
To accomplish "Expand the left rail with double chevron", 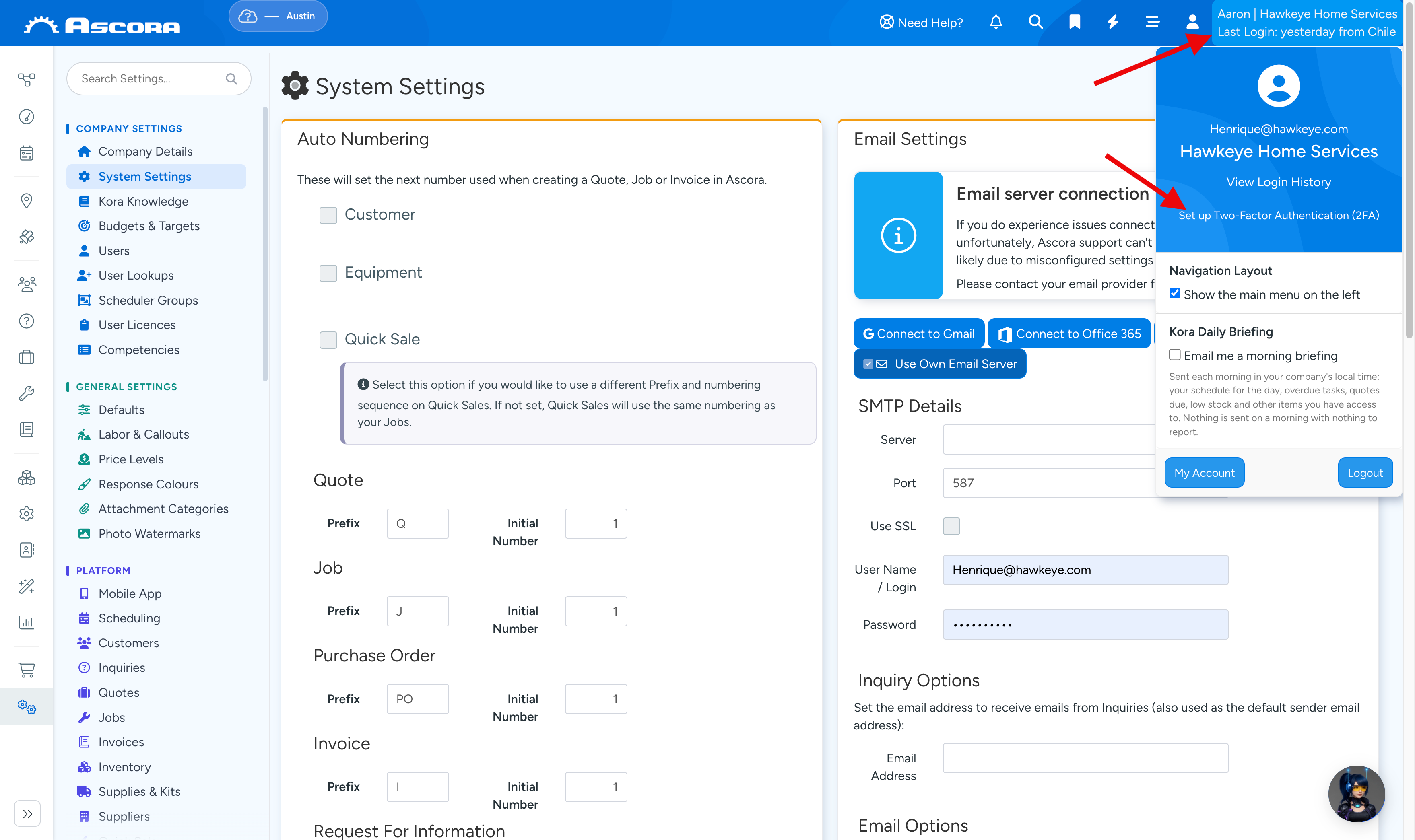I will click(x=27, y=814).
